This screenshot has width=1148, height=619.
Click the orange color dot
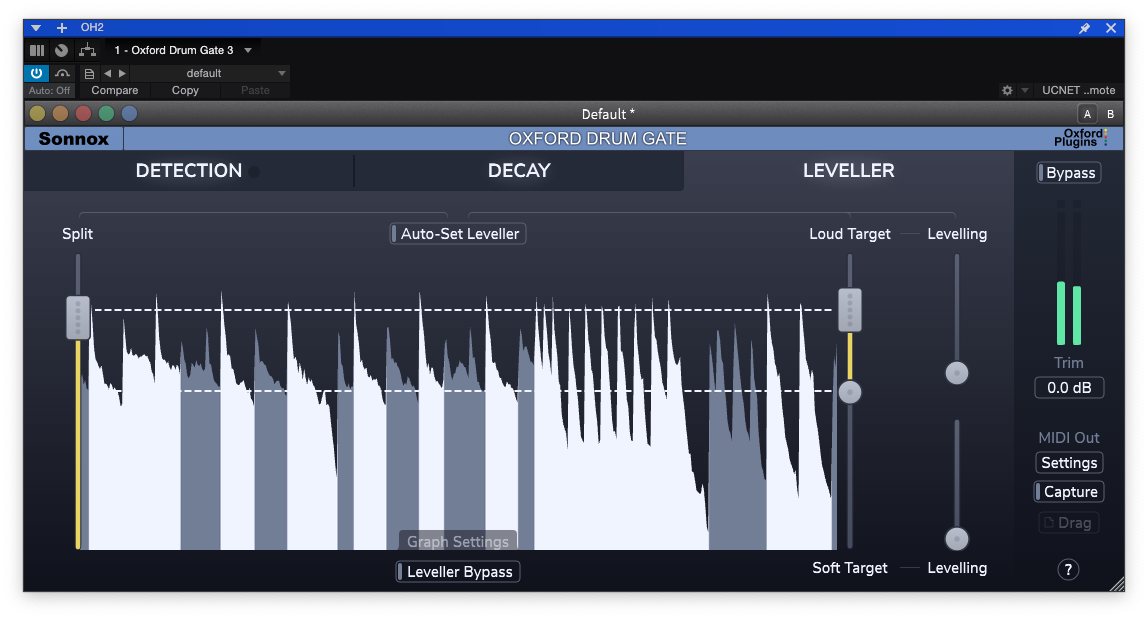(61, 114)
